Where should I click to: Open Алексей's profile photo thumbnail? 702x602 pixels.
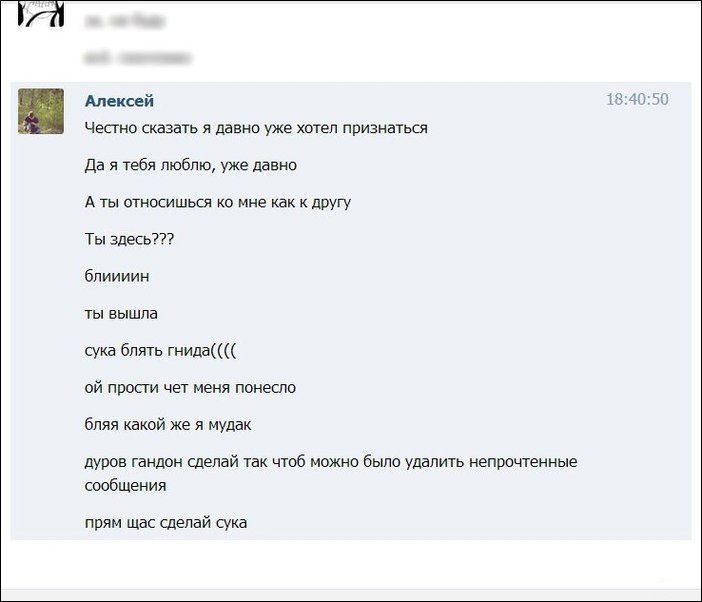click(41, 111)
